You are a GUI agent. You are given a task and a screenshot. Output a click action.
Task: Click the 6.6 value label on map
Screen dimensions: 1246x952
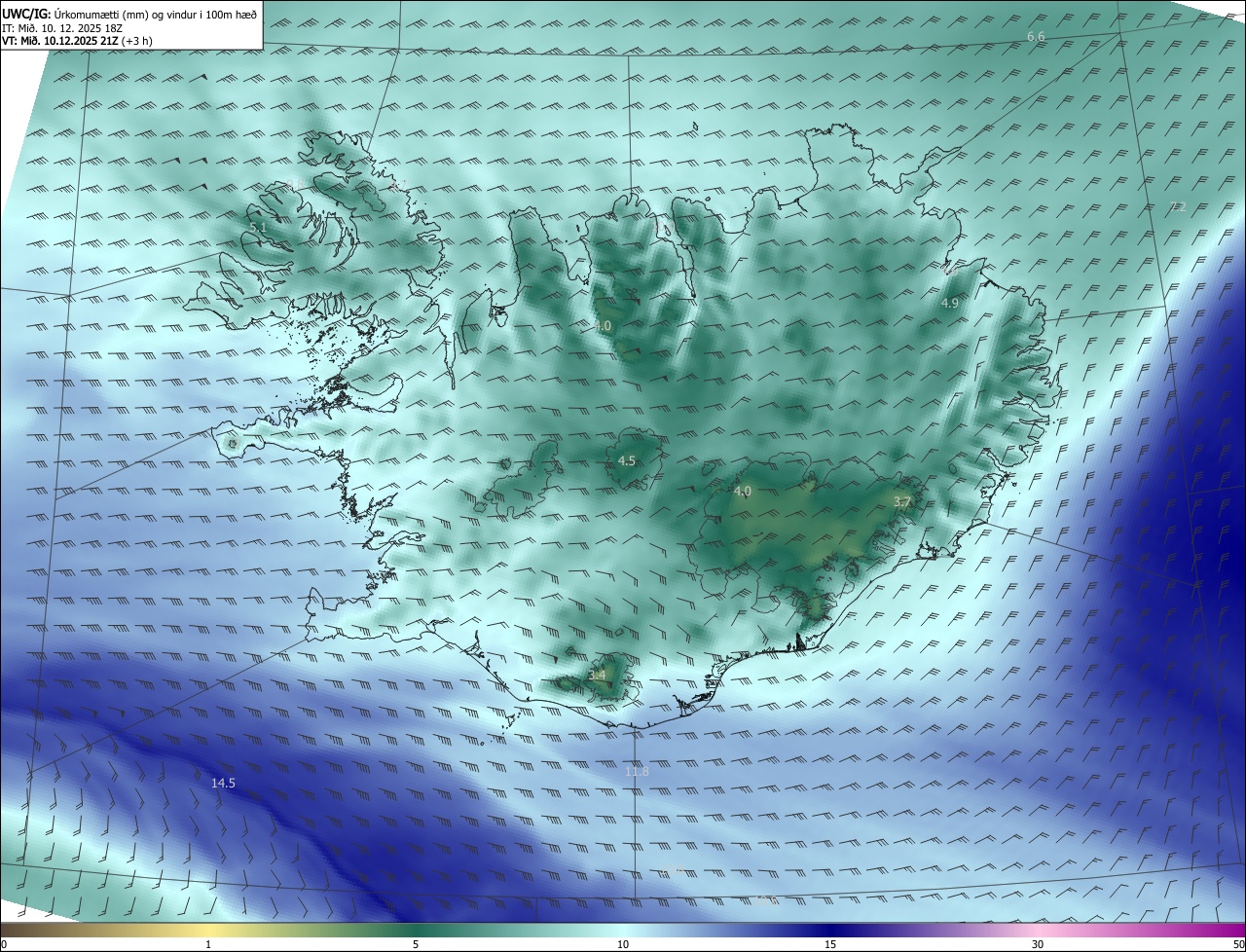pyautogui.click(x=1036, y=37)
